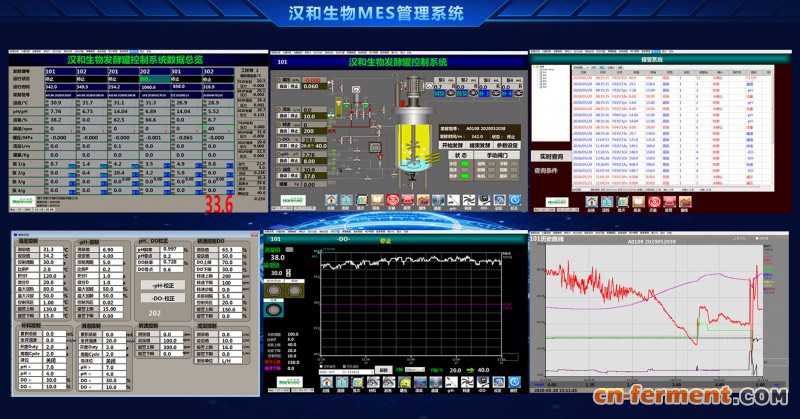The image size is (800, 419).
Task: Click 120.0 field in temperature control settings
Action: (x=51, y=276)
